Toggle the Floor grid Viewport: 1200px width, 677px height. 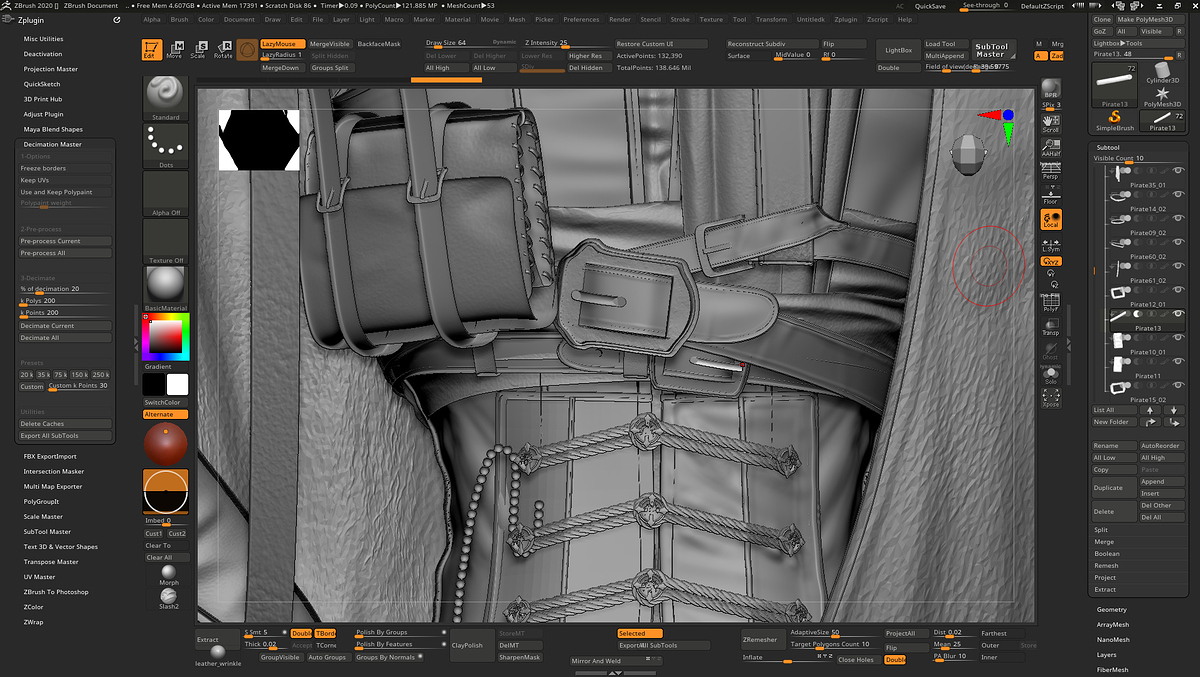pyautogui.click(x=1051, y=194)
